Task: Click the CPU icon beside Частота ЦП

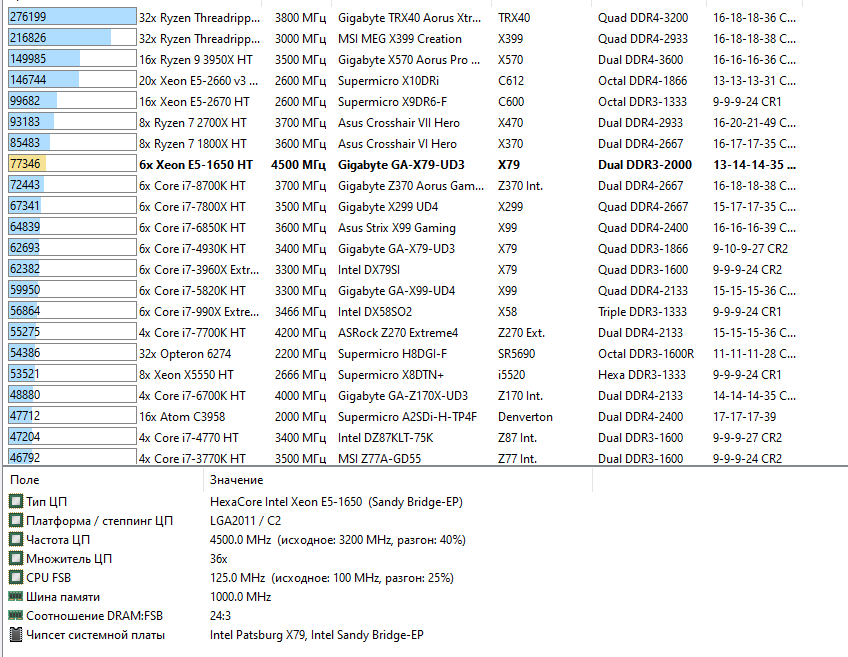Action: (16, 539)
